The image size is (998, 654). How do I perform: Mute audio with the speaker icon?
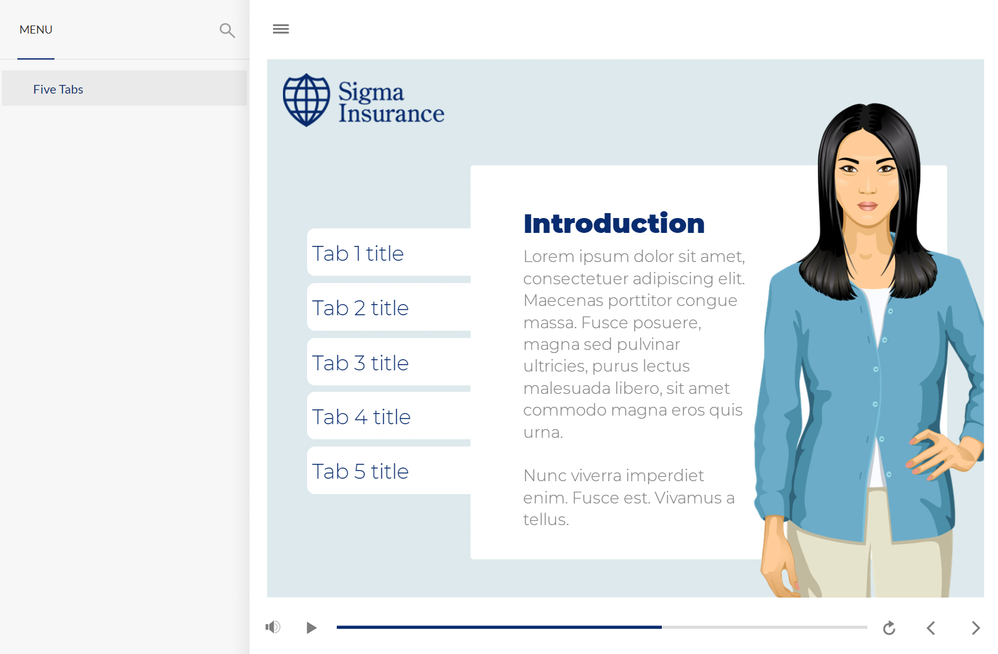click(x=272, y=627)
